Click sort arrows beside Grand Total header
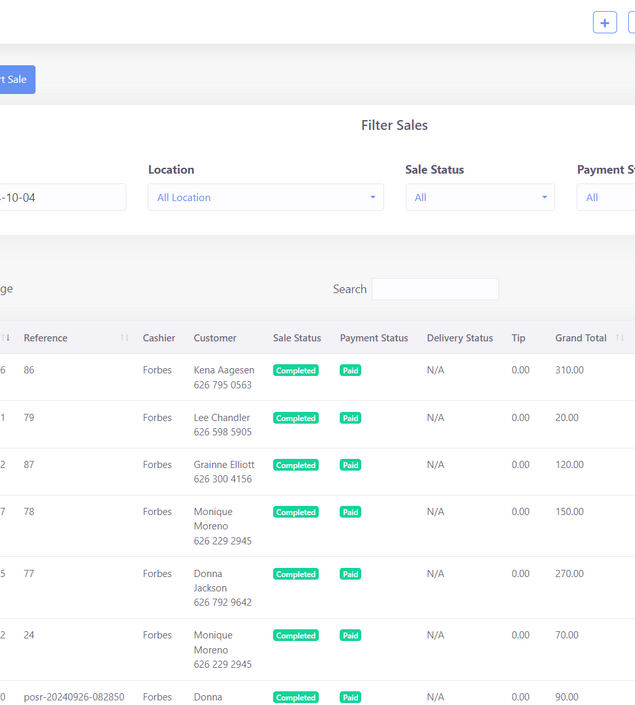The height and width of the screenshot is (705, 635). (x=618, y=338)
